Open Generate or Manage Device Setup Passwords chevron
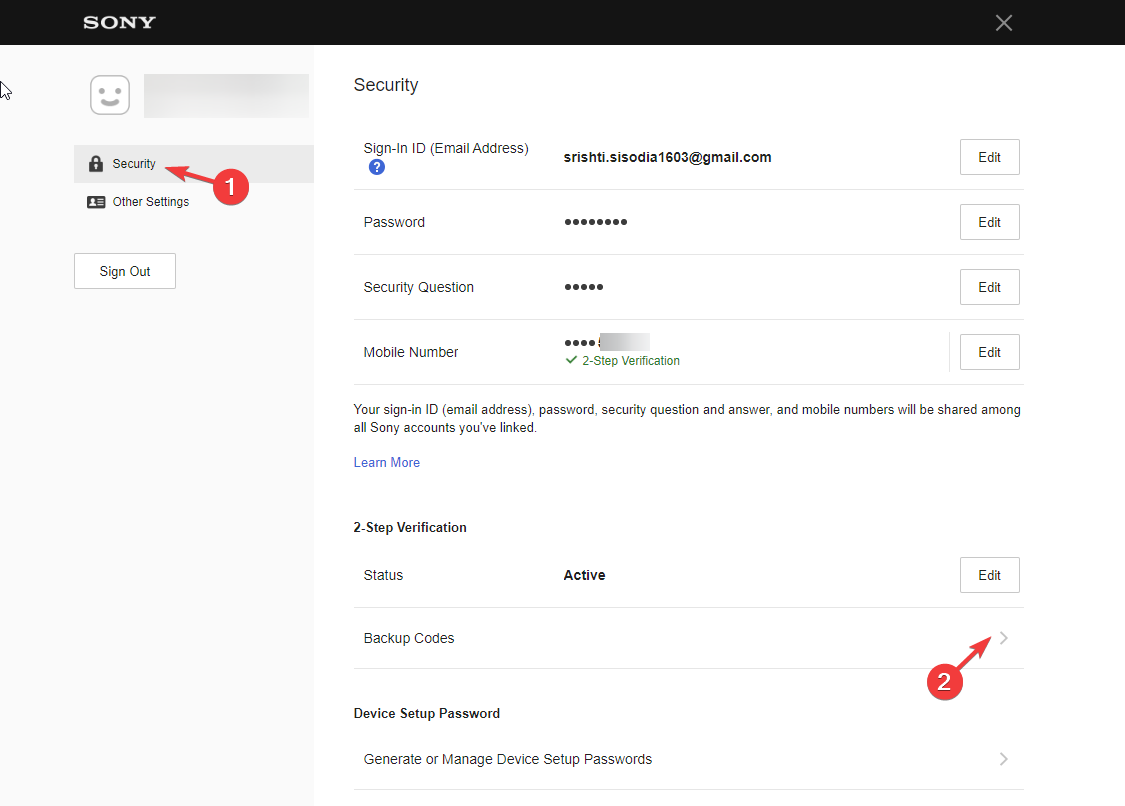 [x=1004, y=759]
